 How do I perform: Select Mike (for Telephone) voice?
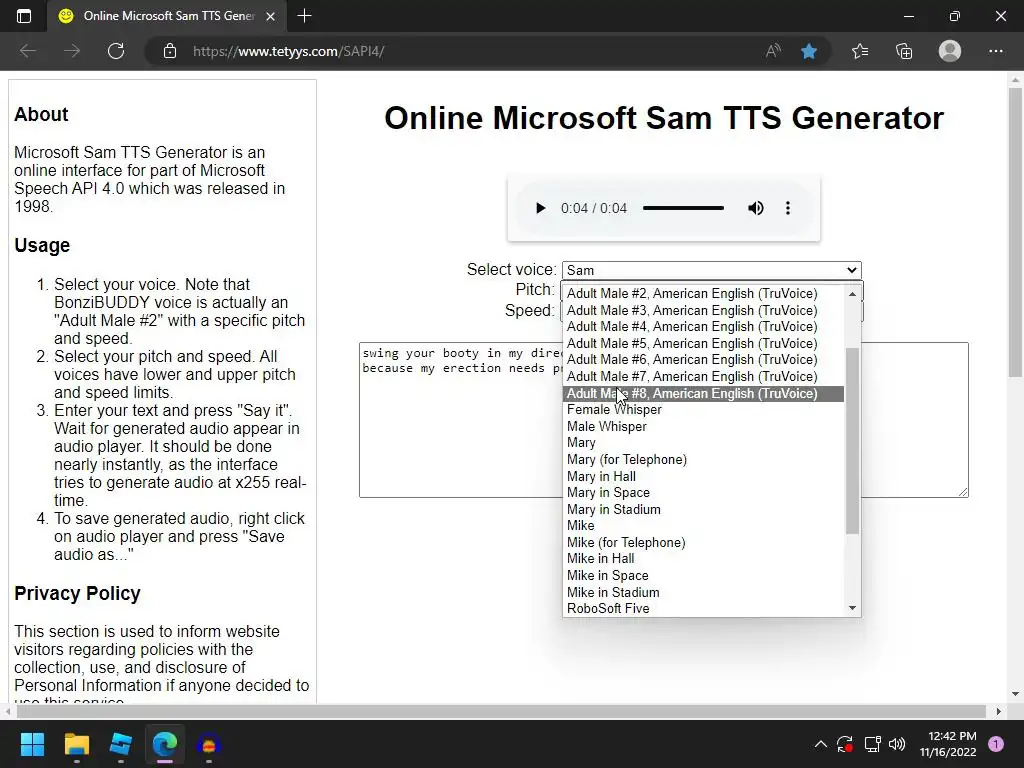[x=704, y=543]
